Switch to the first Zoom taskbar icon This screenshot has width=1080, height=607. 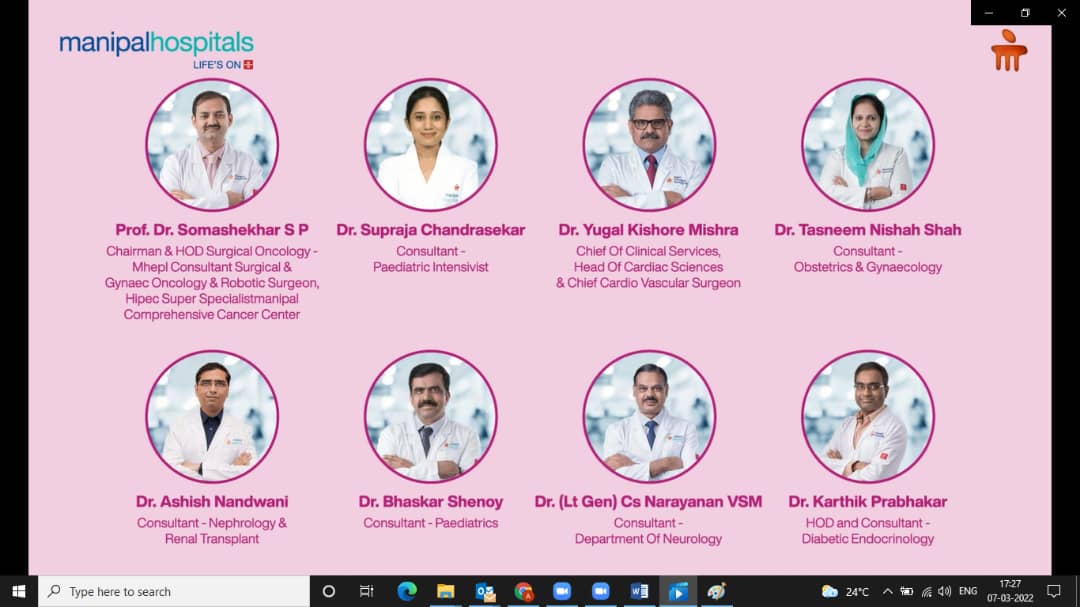click(x=562, y=591)
